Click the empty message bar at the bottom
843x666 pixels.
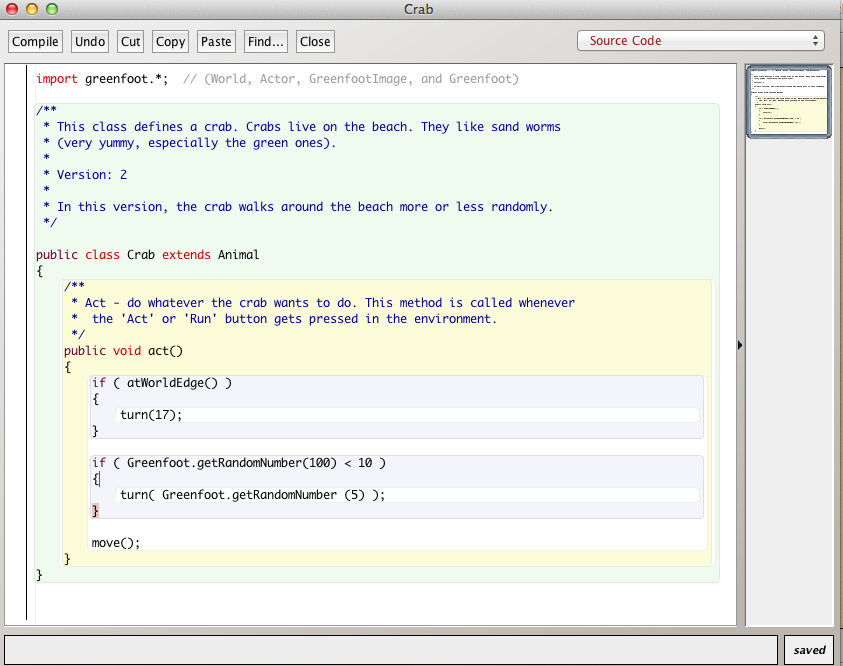[391, 650]
